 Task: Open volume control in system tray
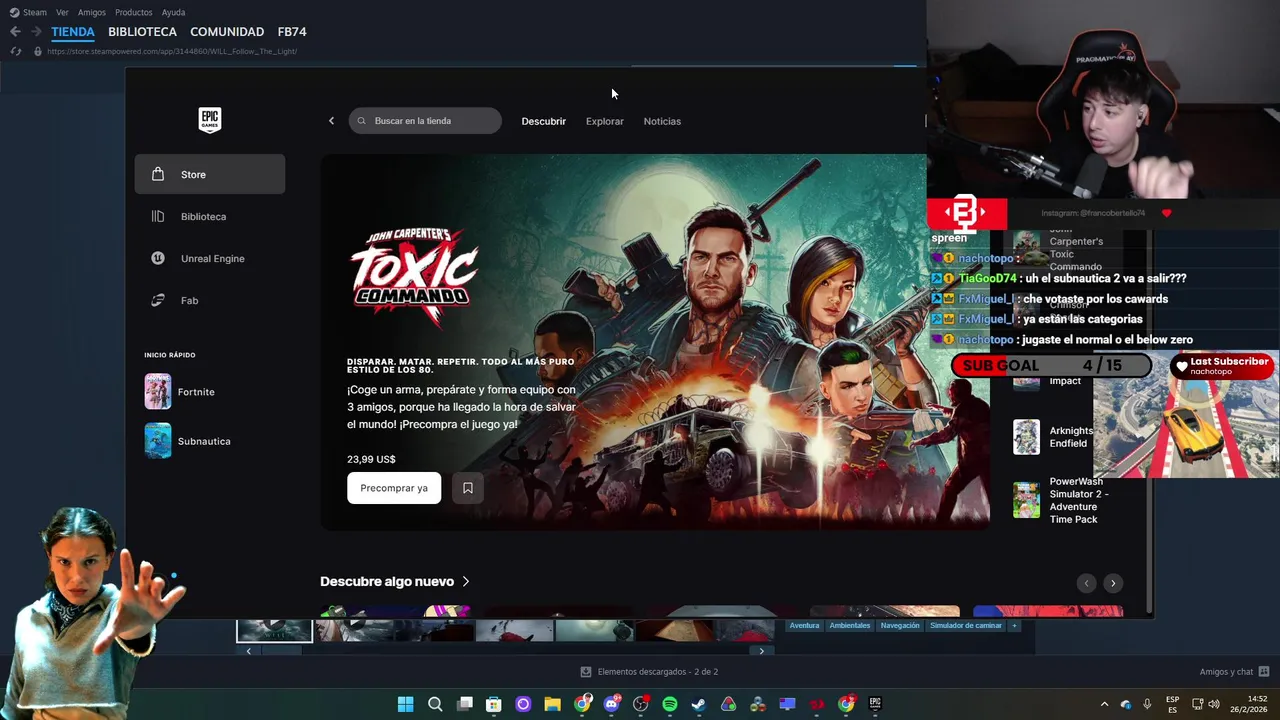pos(1213,704)
